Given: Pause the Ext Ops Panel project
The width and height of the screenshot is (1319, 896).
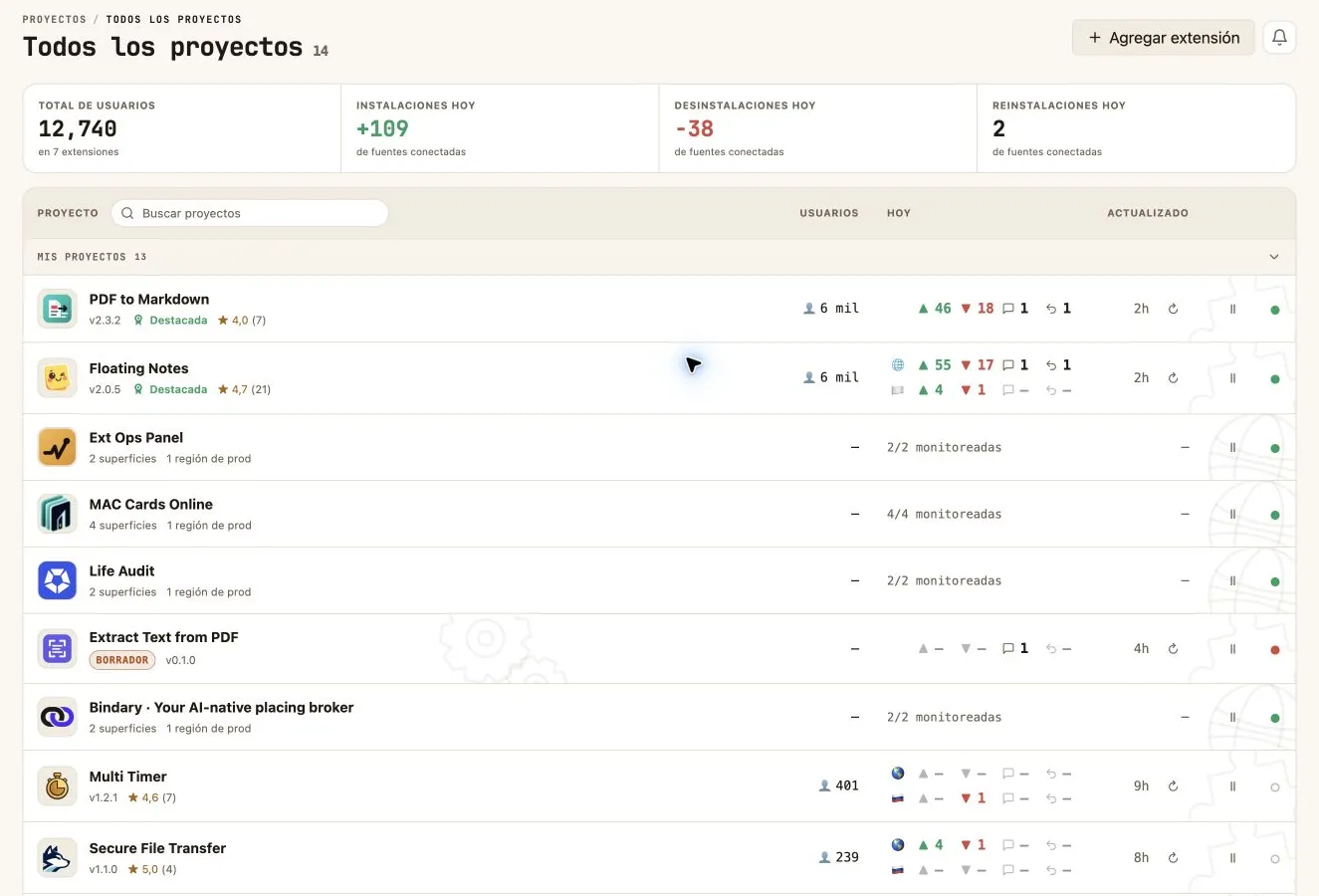Looking at the screenshot, I should click(x=1232, y=448).
